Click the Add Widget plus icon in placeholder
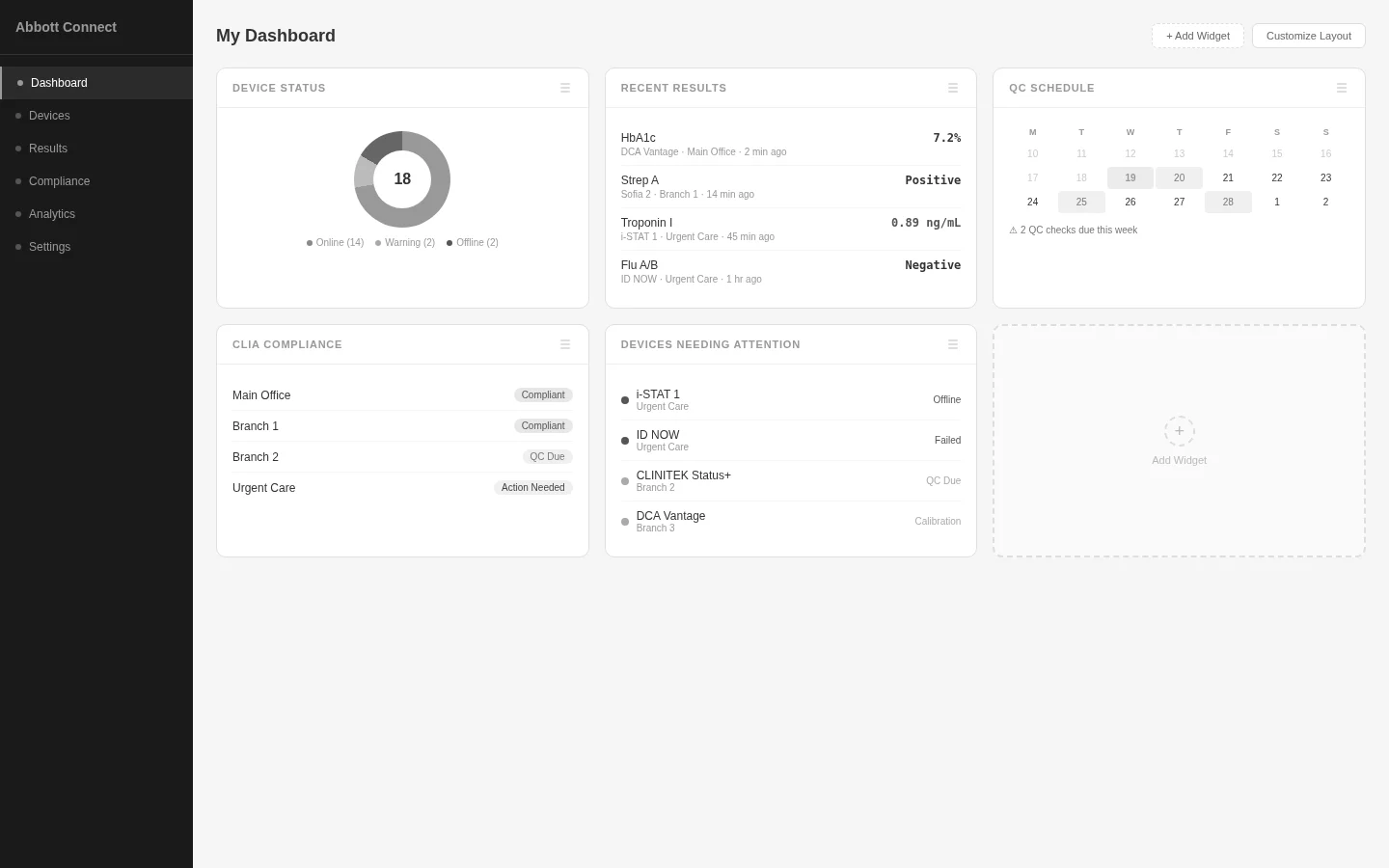The height and width of the screenshot is (868, 1389). 1179,431
